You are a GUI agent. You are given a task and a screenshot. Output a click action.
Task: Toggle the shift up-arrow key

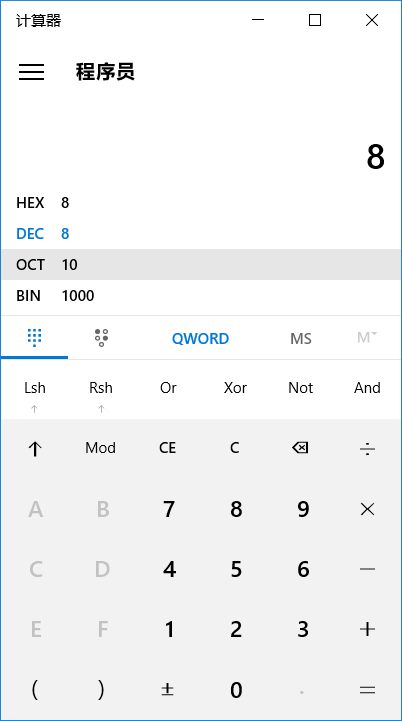pos(34,448)
